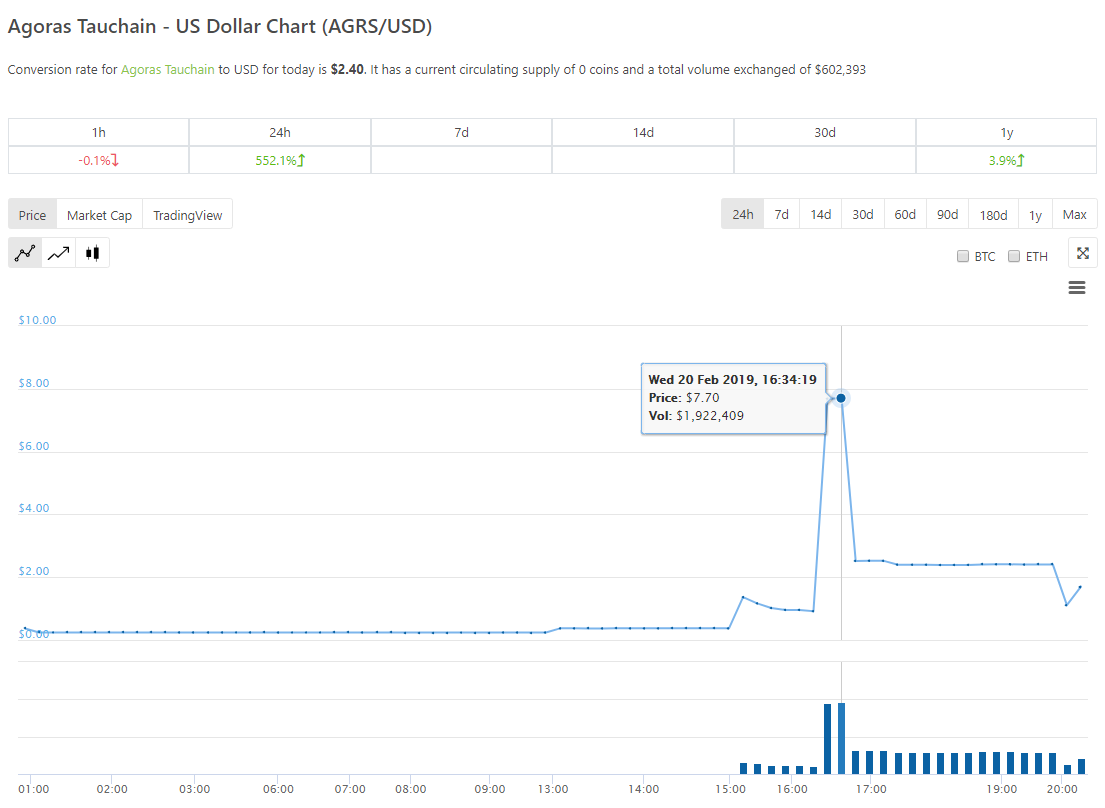Click the 3.9% one-year change value
This screenshot has width=1105, height=808.
(x=1006, y=161)
